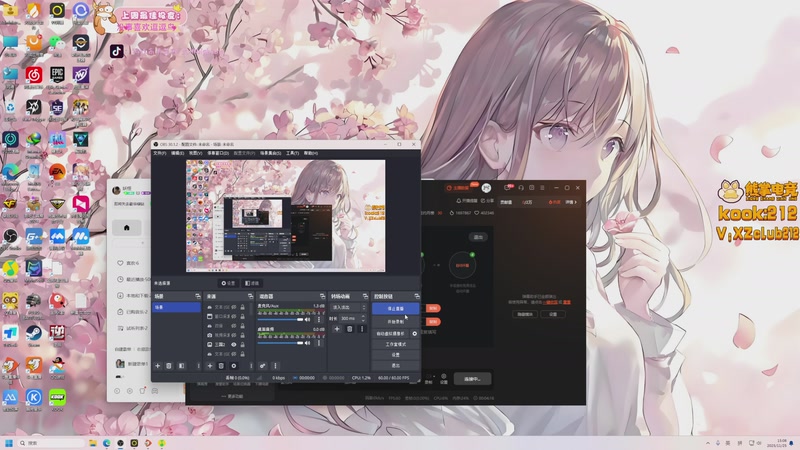The height and width of the screenshot is (450, 800).
Task: Open Docks menu in OBS menu bar
Action: 218,153
